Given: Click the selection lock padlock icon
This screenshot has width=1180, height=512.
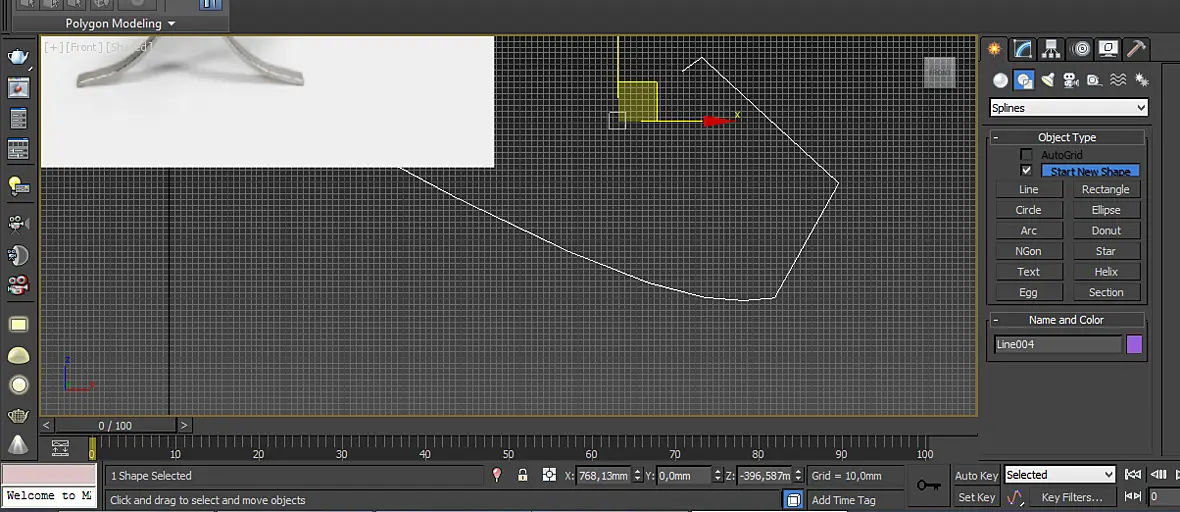Looking at the screenshot, I should (522, 475).
